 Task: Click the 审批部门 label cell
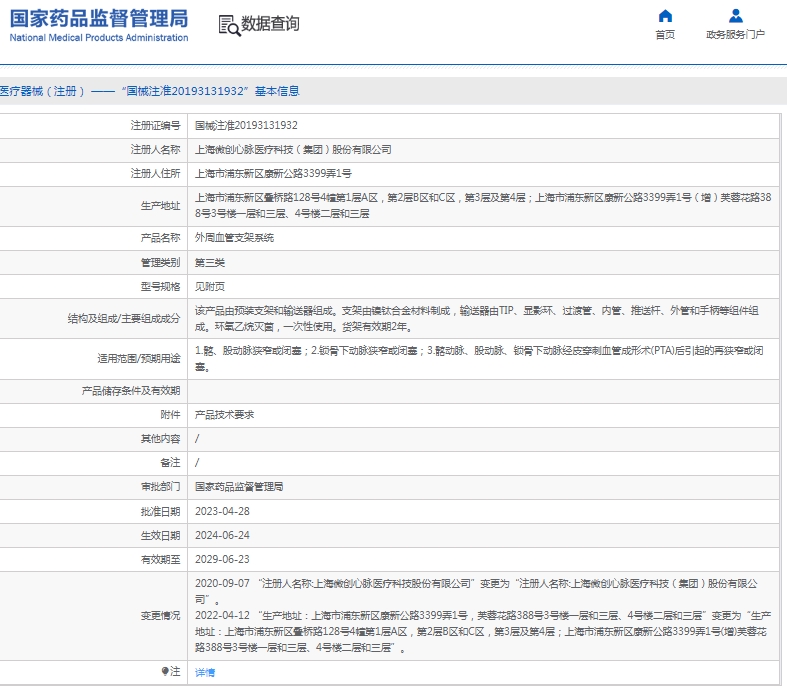coord(160,487)
